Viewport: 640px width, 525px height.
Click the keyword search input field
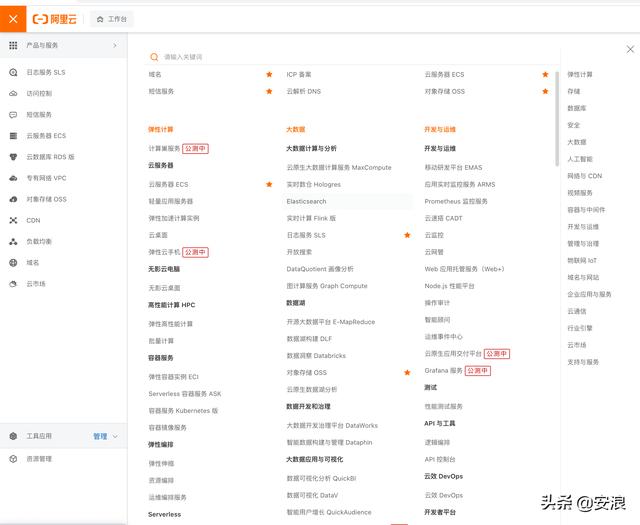(x=351, y=57)
